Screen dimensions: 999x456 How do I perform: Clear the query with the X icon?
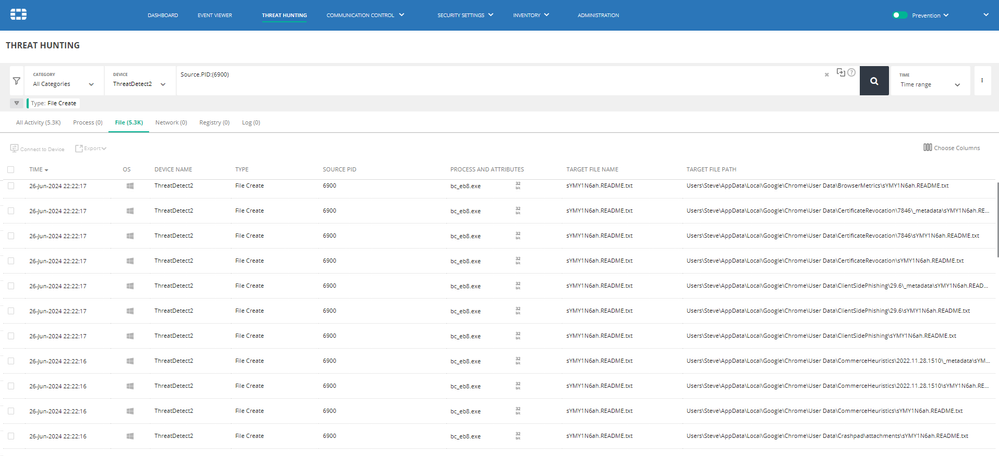[x=826, y=74]
